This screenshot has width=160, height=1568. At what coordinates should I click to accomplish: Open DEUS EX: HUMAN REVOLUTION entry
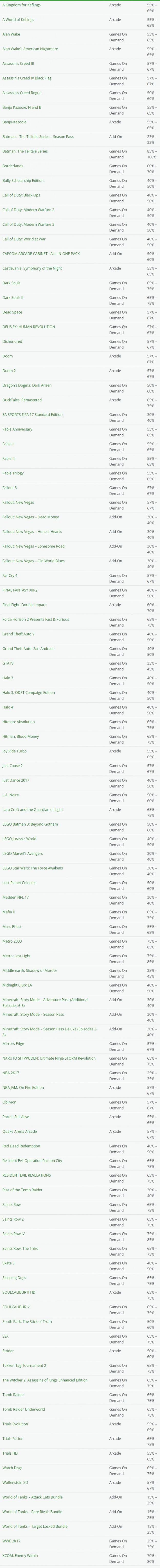pos(28,327)
